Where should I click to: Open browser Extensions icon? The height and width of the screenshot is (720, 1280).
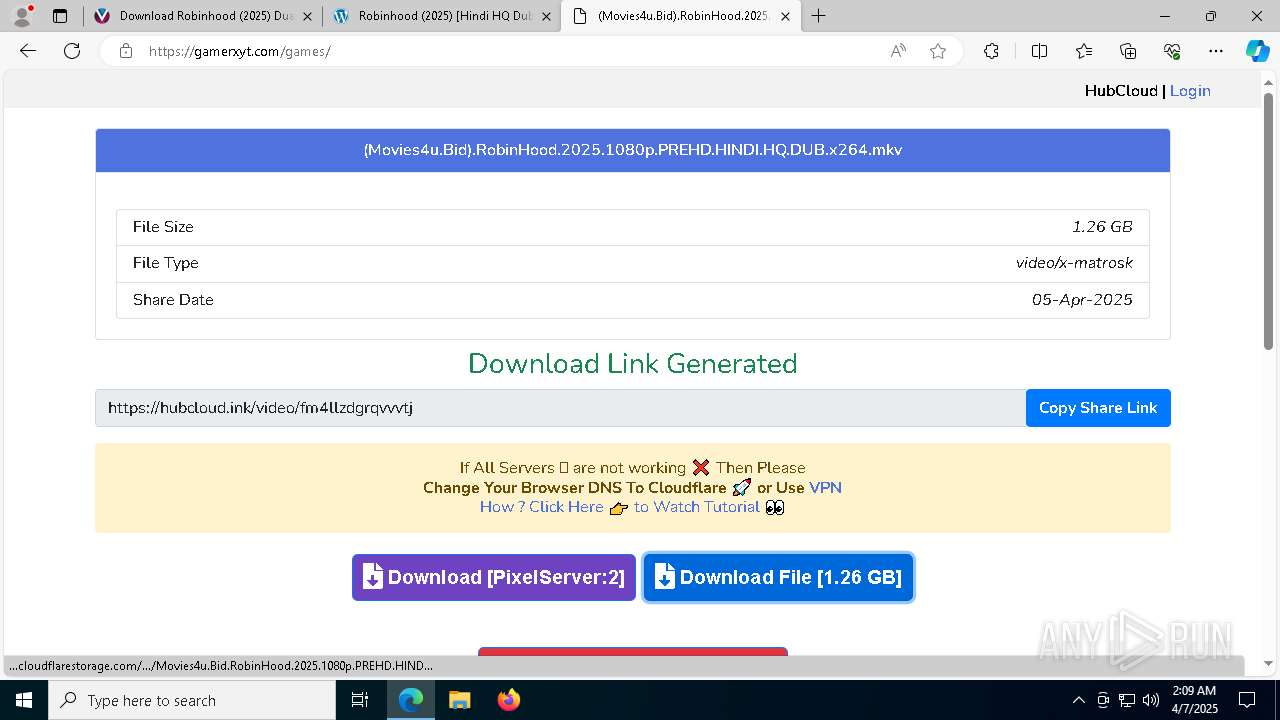[991, 51]
